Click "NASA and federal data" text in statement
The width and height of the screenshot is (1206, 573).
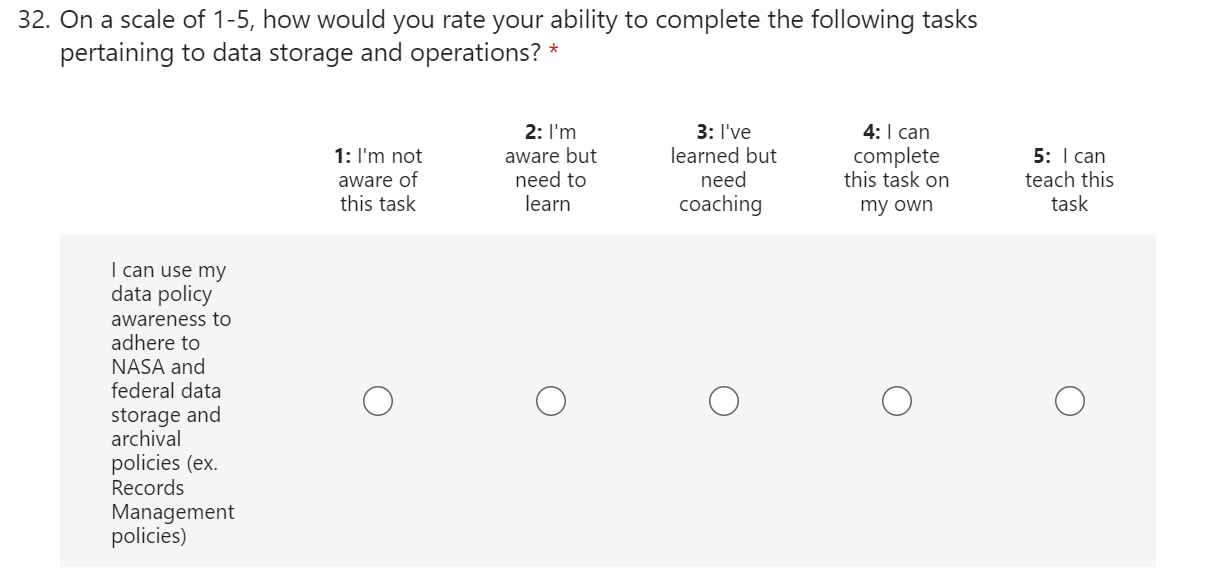point(165,379)
